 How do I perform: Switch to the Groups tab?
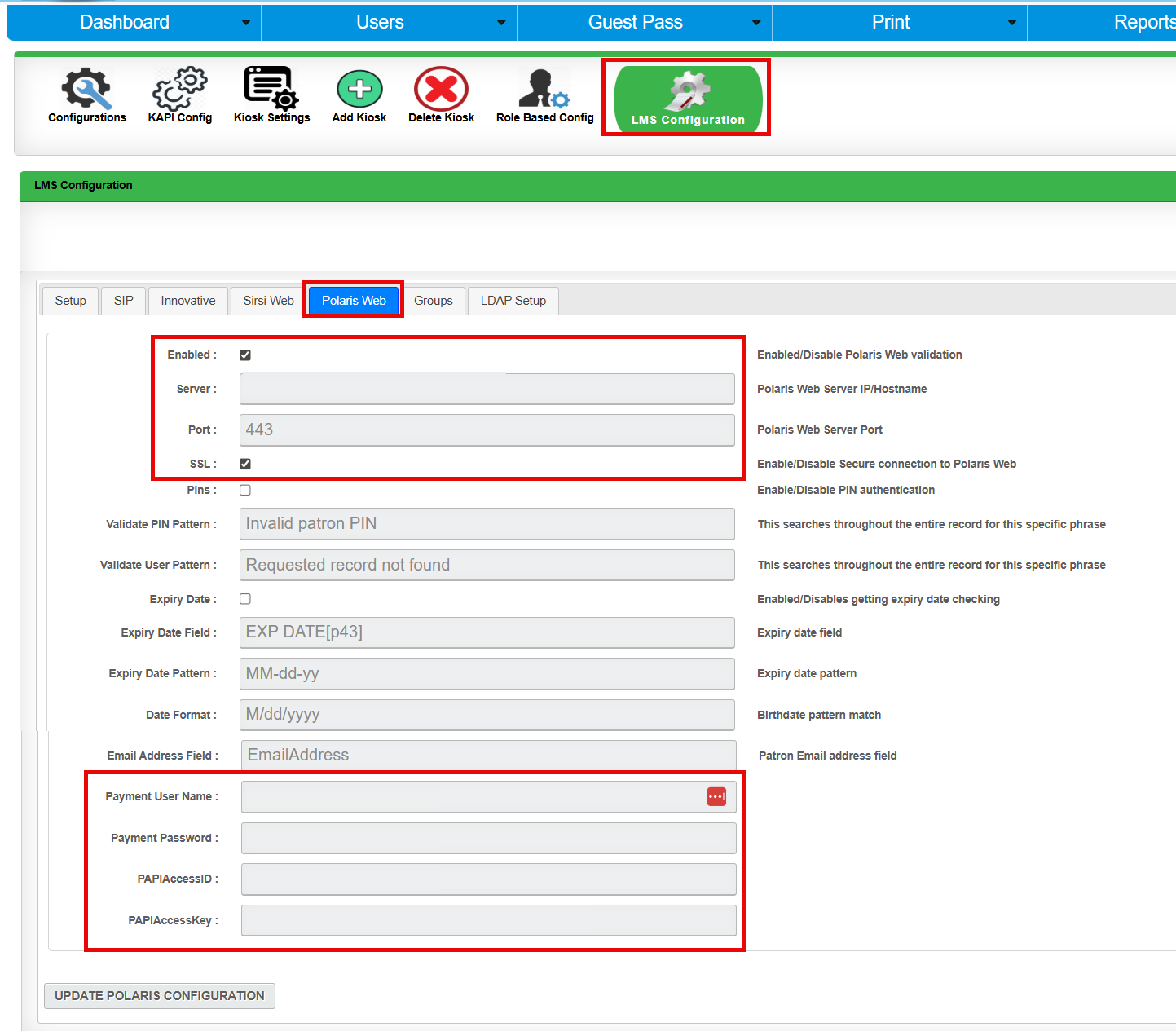(434, 301)
